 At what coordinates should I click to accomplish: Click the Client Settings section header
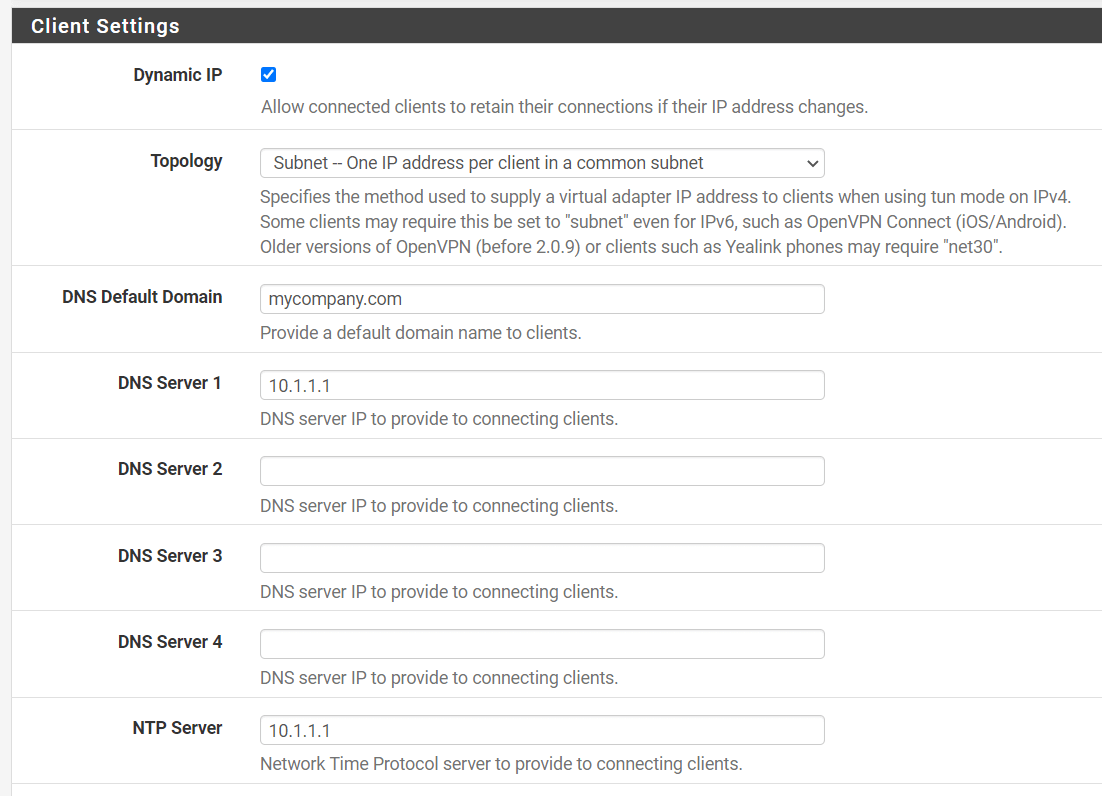point(104,25)
